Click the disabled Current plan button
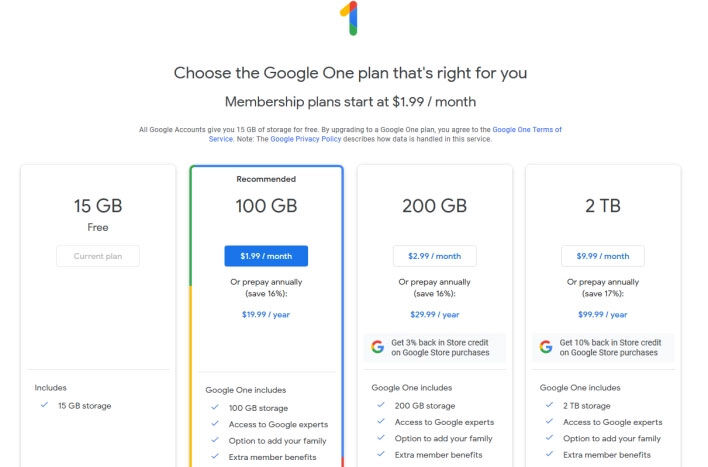The height and width of the screenshot is (467, 708). 98,256
